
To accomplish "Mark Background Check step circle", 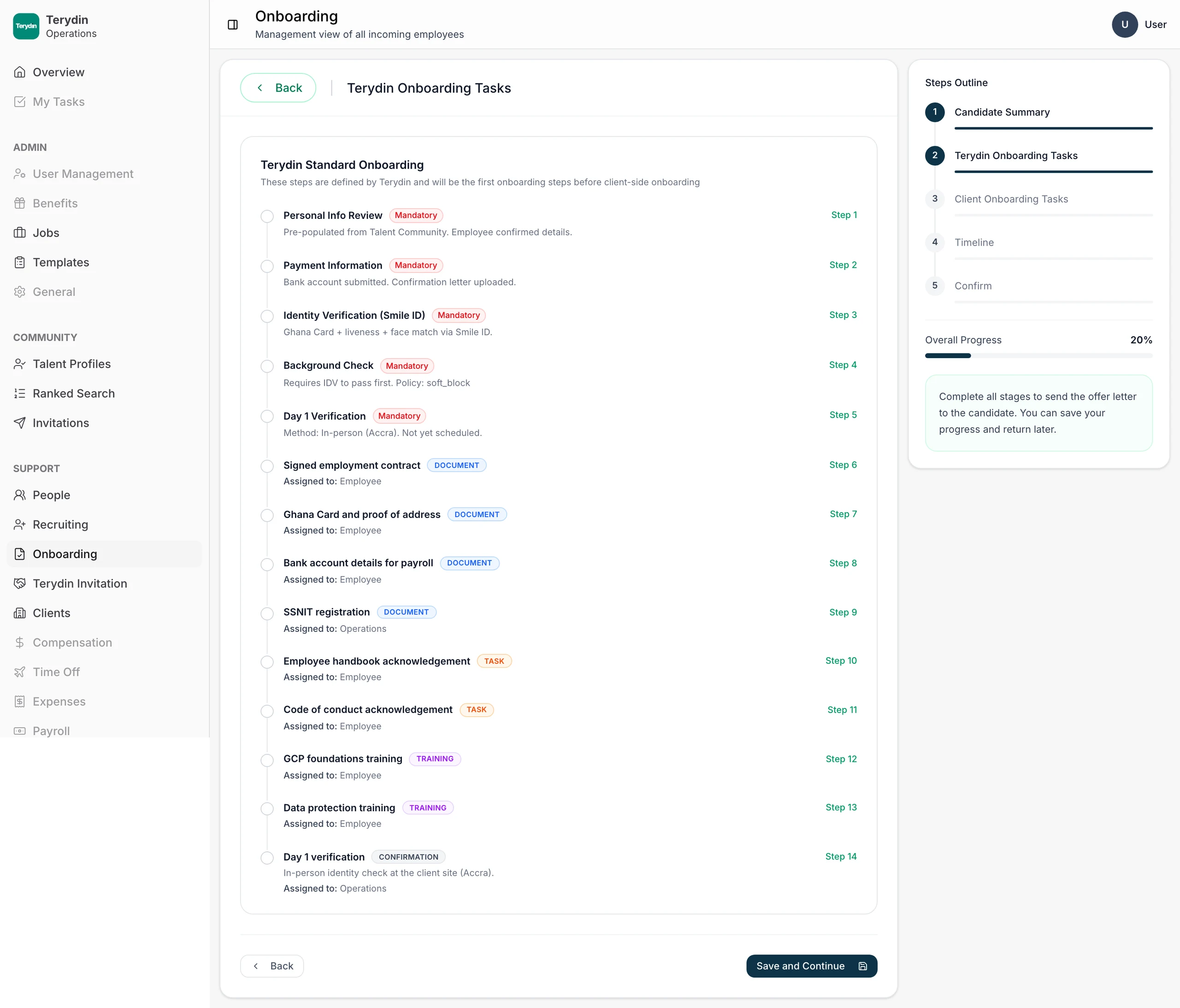I will pyautogui.click(x=267, y=366).
